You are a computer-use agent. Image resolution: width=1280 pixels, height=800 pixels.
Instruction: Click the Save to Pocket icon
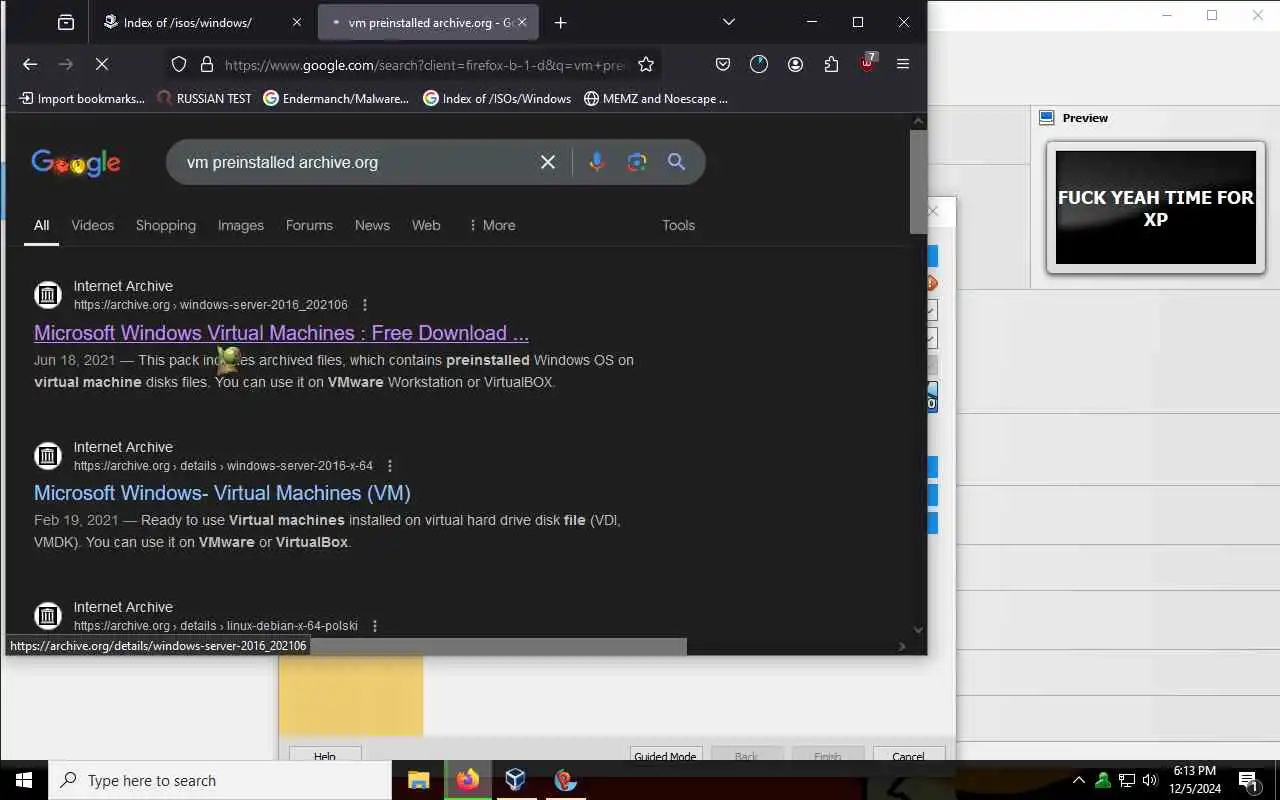[723, 64]
